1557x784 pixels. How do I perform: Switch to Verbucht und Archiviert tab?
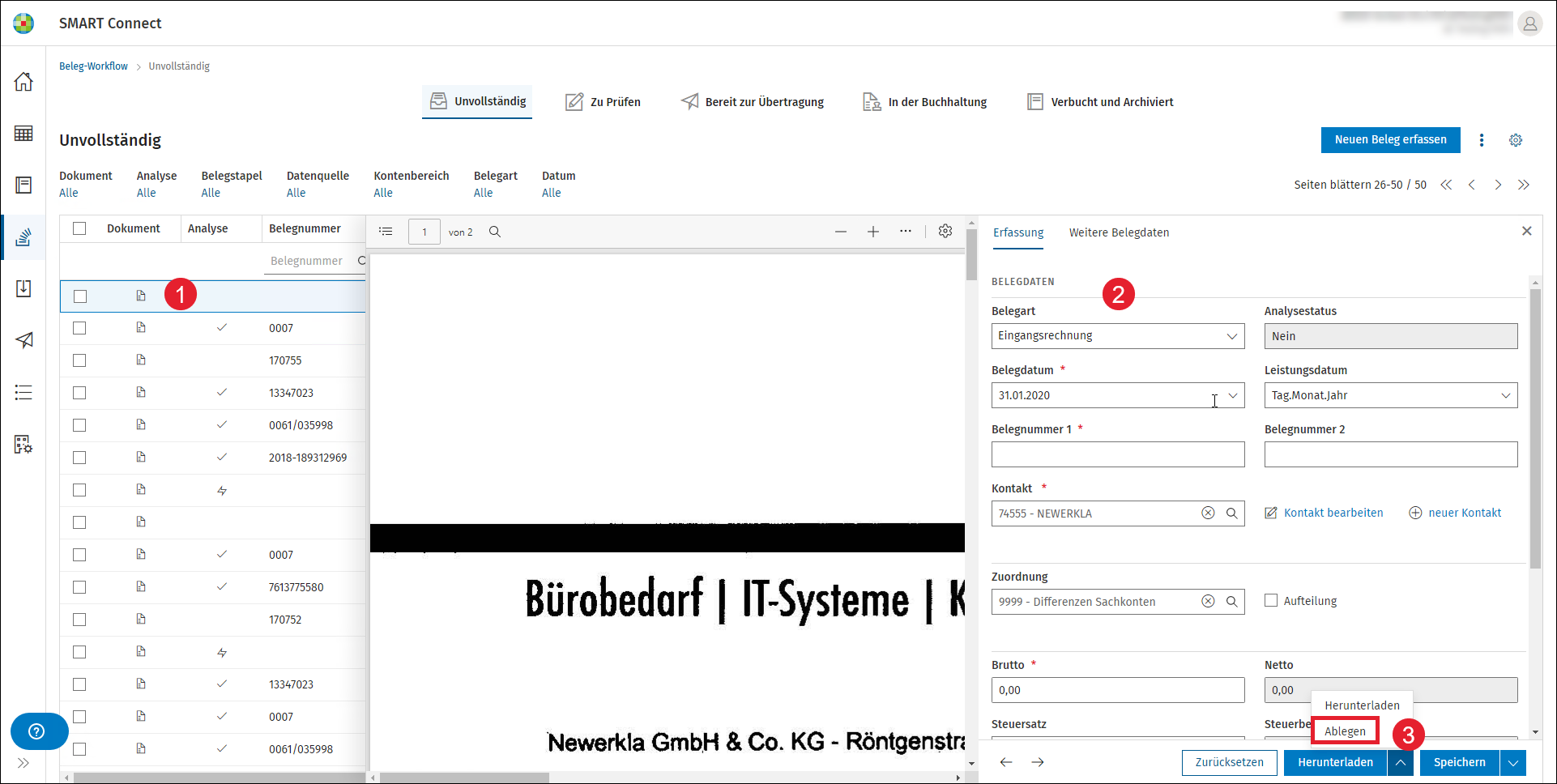point(1100,102)
